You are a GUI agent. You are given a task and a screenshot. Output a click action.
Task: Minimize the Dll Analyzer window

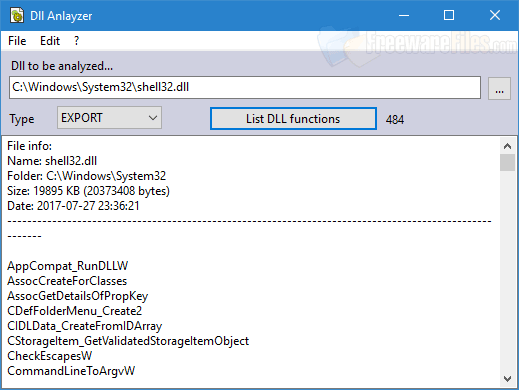(404, 15)
